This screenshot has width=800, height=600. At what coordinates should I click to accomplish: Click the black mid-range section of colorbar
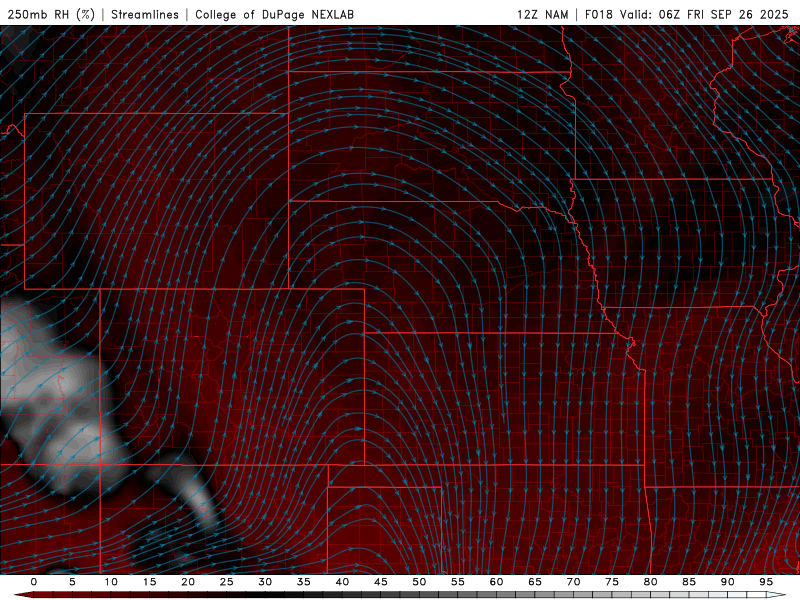(276, 595)
